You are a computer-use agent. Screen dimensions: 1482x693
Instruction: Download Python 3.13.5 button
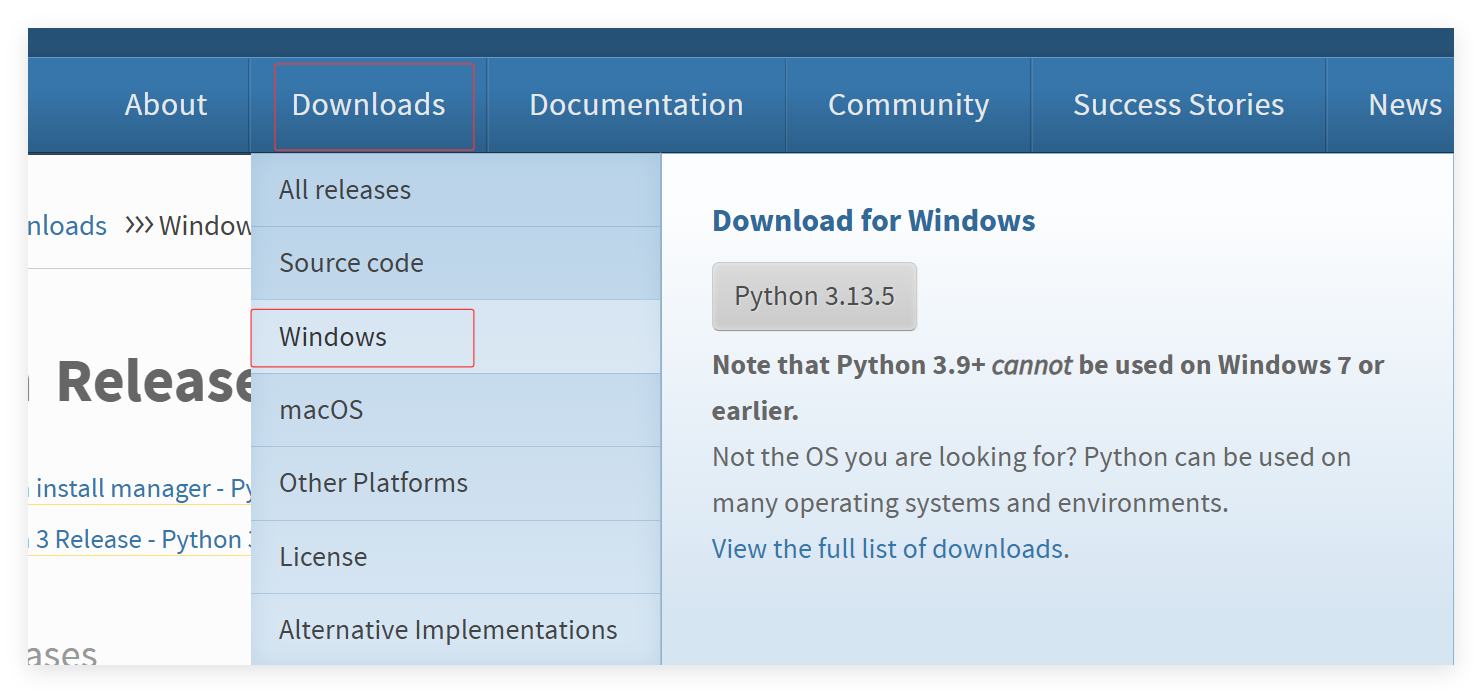pyautogui.click(x=814, y=297)
